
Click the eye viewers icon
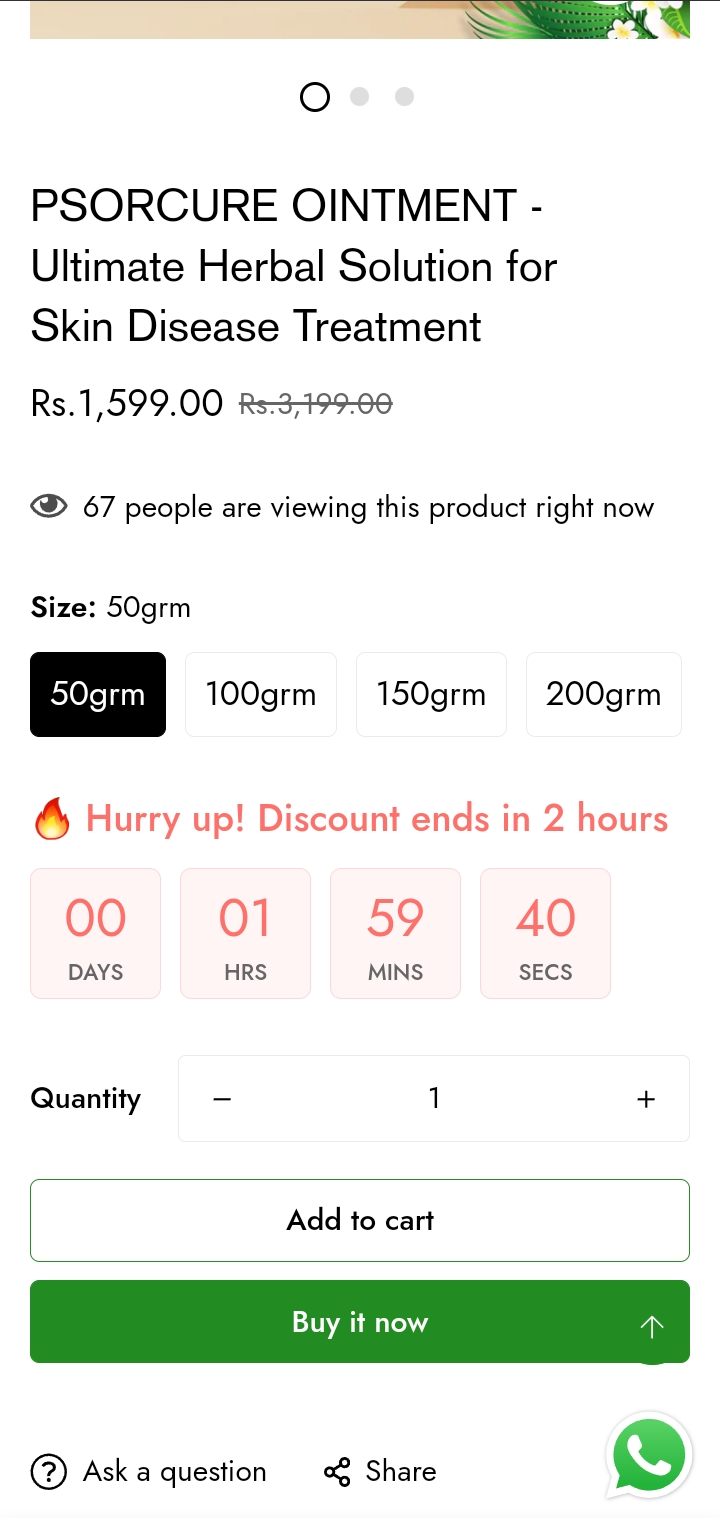coord(49,507)
